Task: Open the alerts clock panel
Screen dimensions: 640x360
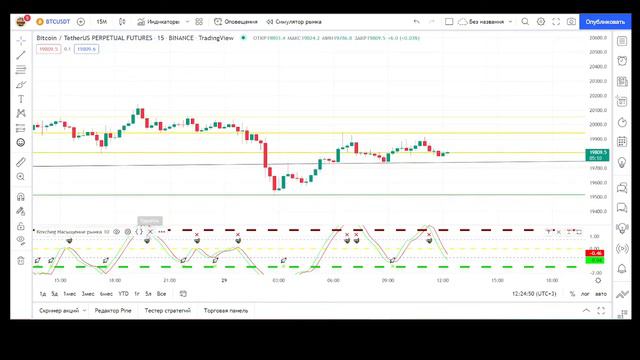Action: click(622, 61)
